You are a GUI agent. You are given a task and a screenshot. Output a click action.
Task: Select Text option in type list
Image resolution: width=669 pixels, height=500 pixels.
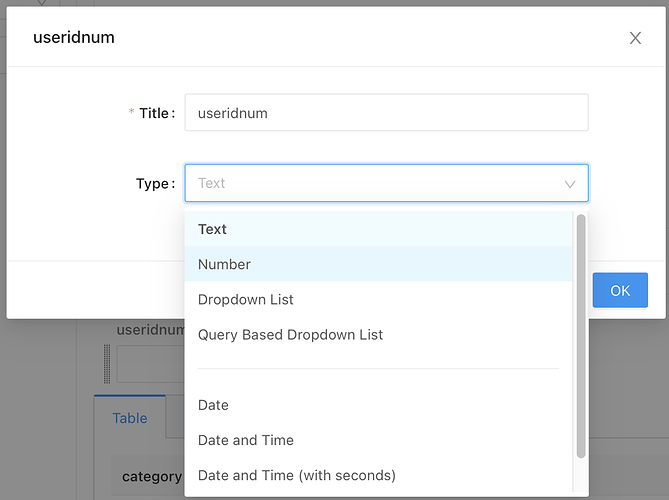(378, 229)
